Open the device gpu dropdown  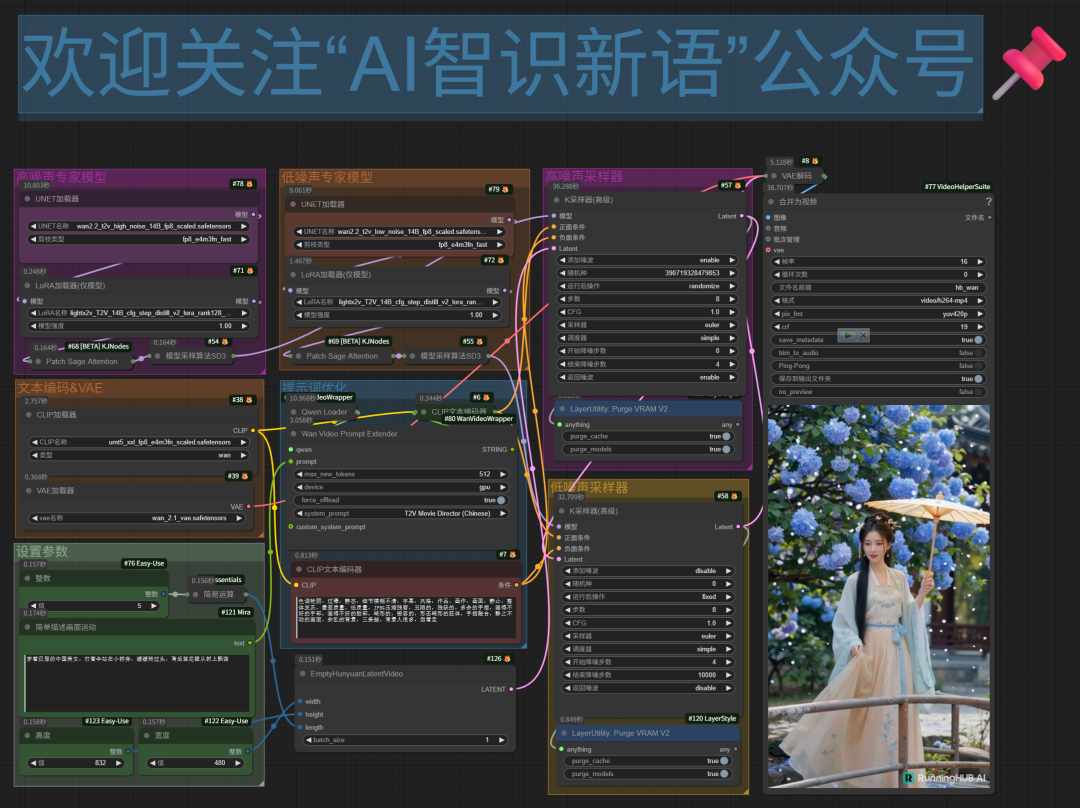[401, 487]
